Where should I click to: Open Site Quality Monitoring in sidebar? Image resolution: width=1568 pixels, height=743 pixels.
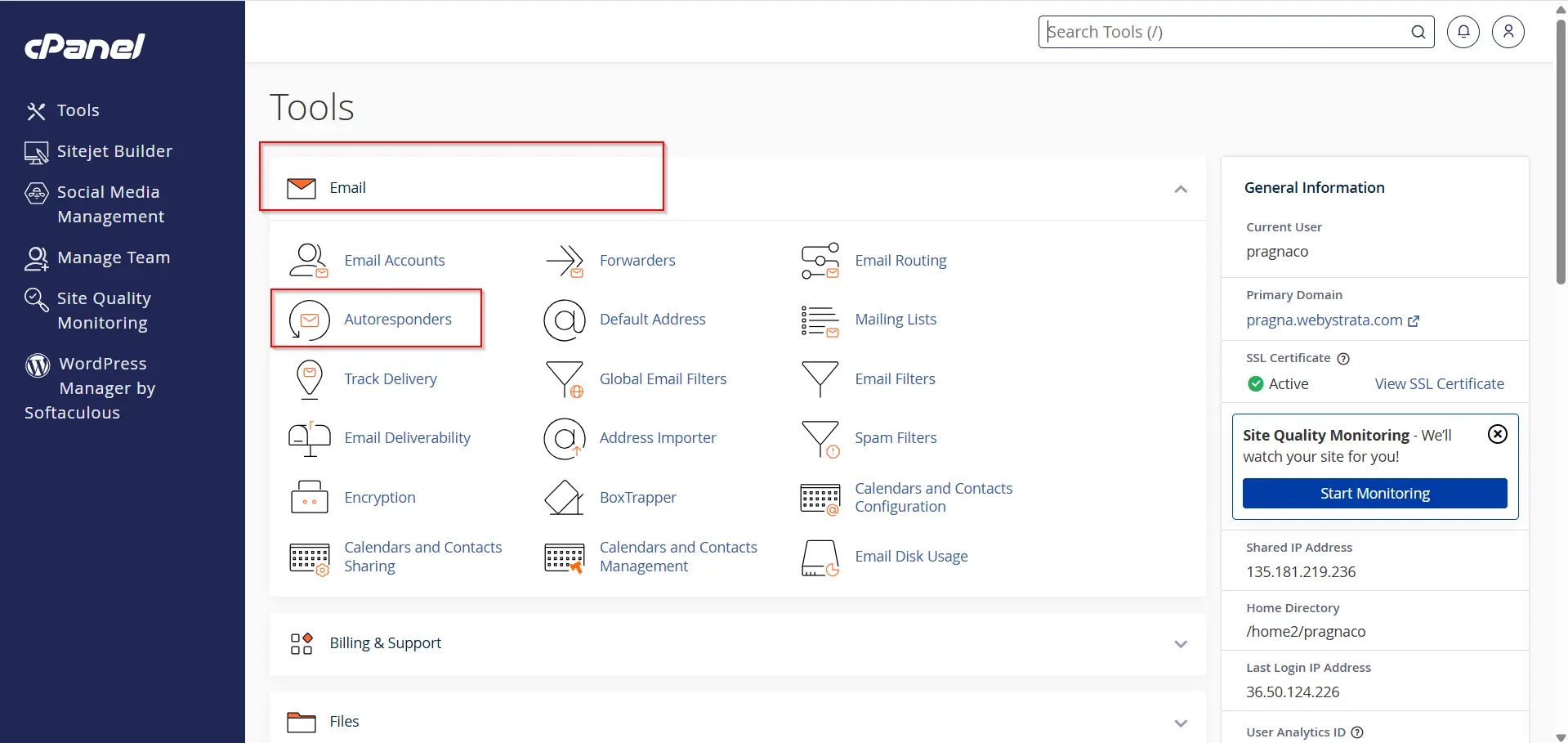pos(88,311)
